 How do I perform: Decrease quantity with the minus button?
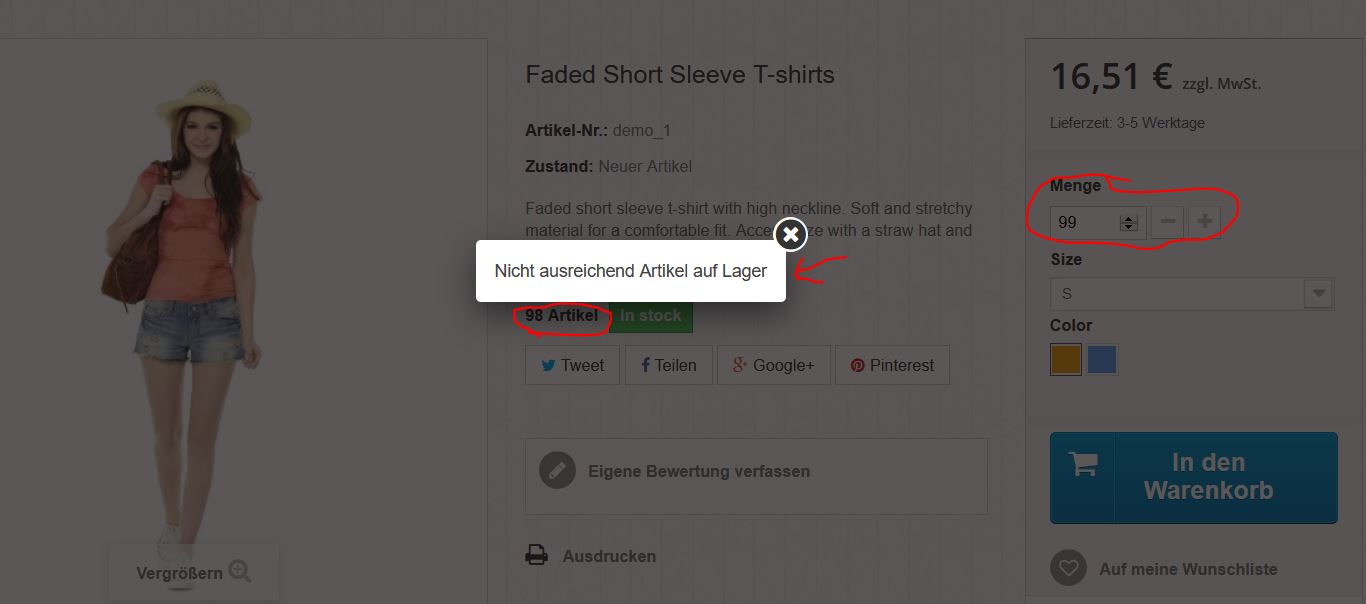(x=1167, y=221)
